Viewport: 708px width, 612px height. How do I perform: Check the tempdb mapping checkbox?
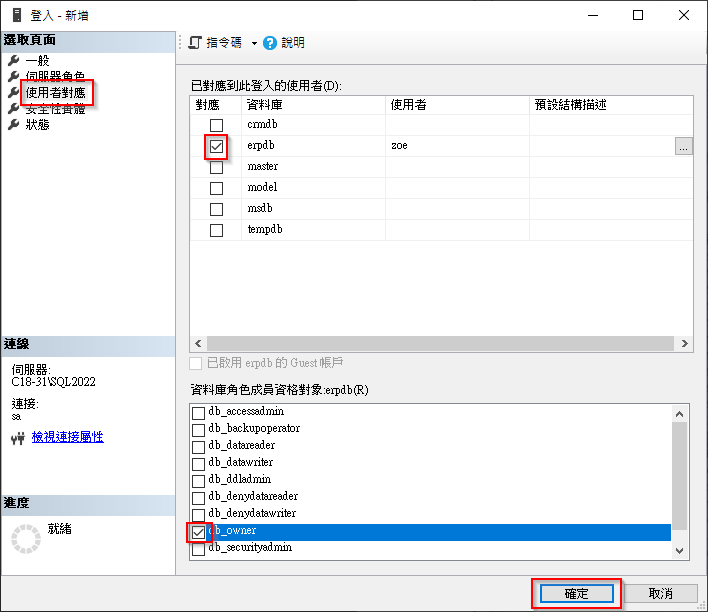tap(216, 230)
